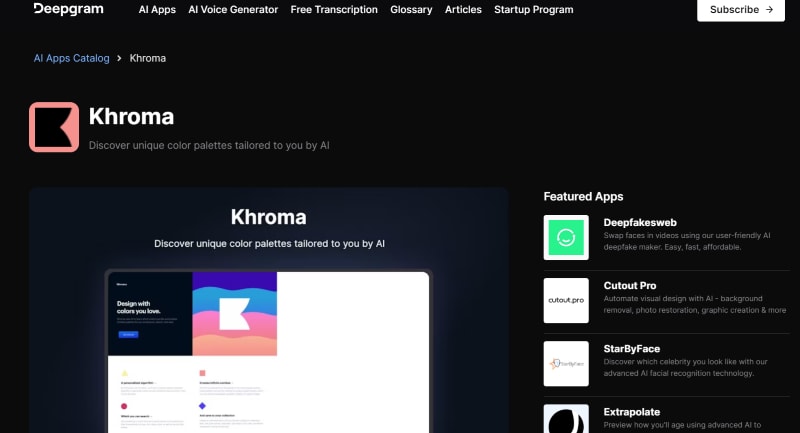
Task: Open the Glossary page
Action: point(411,10)
